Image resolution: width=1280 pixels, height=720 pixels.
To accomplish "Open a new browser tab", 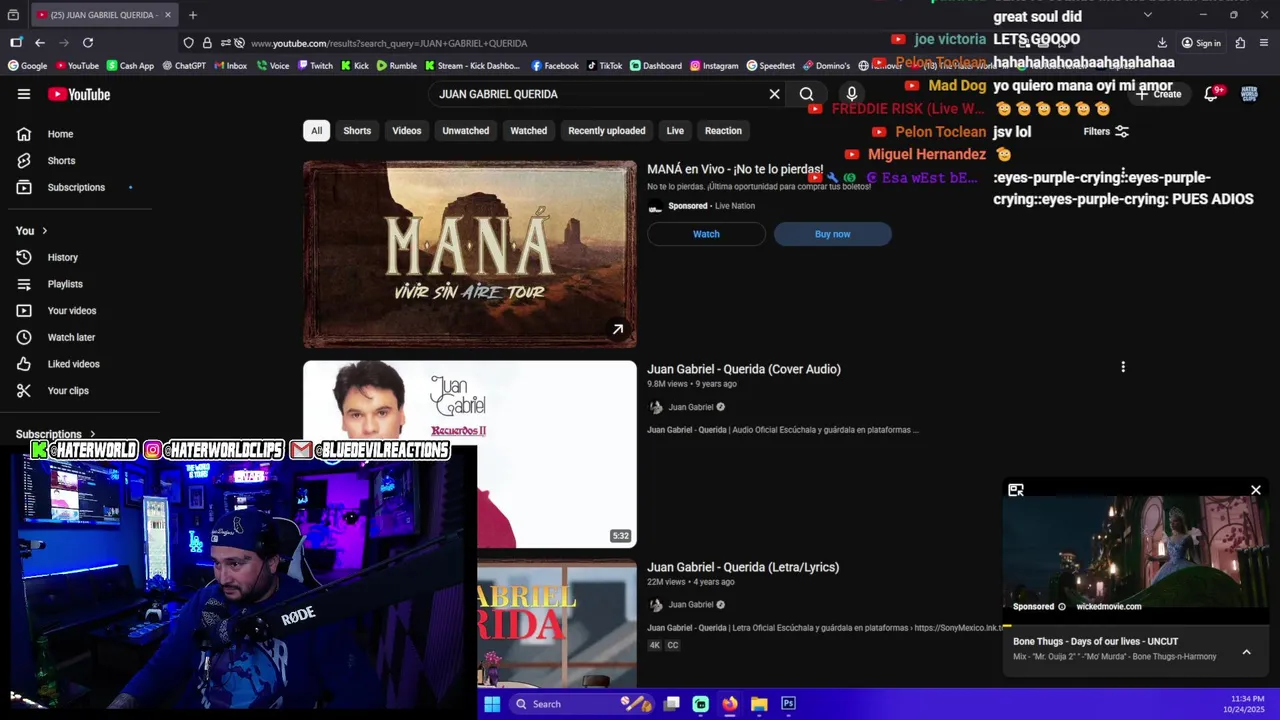I will (x=193, y=15).
